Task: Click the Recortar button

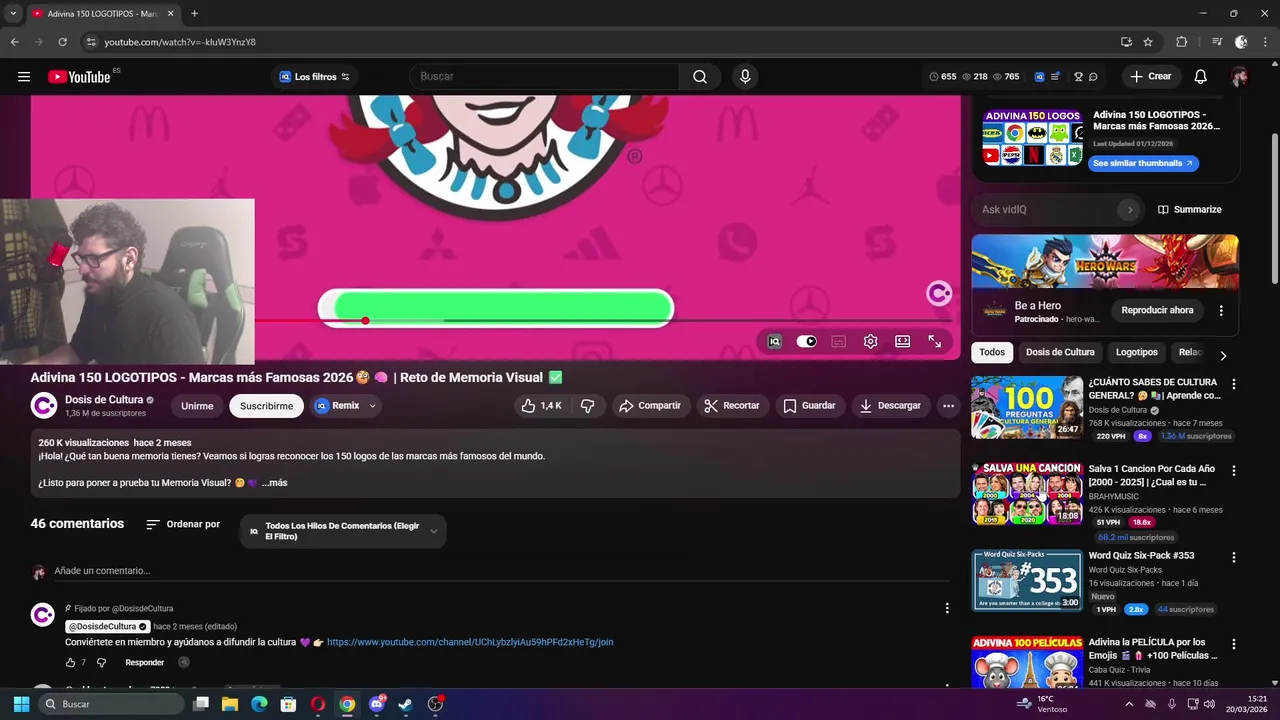Action: 732,406
